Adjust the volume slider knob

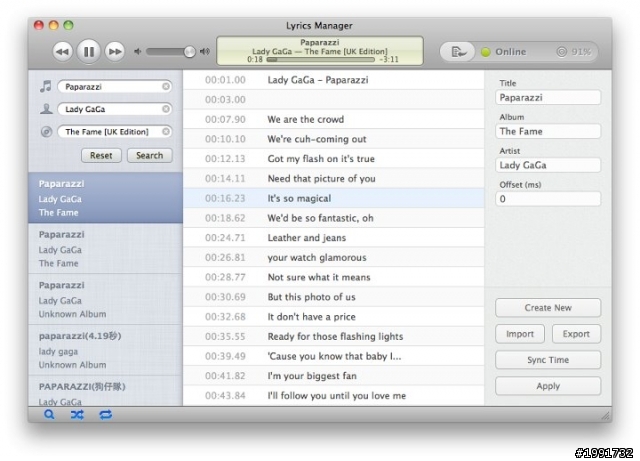[x=189, y=51]
